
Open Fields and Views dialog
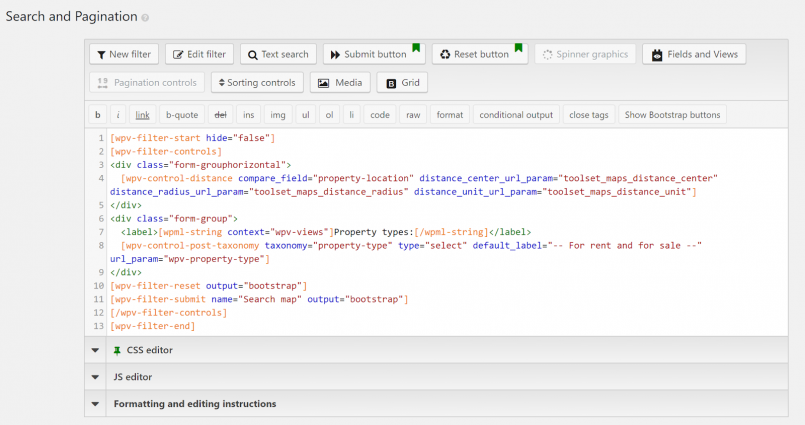tap(694, 54)
